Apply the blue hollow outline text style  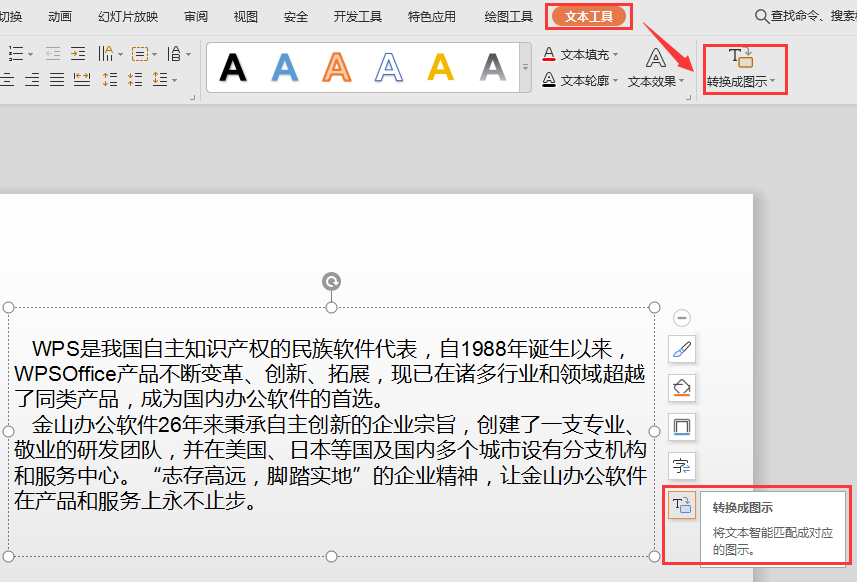[389, 68]
